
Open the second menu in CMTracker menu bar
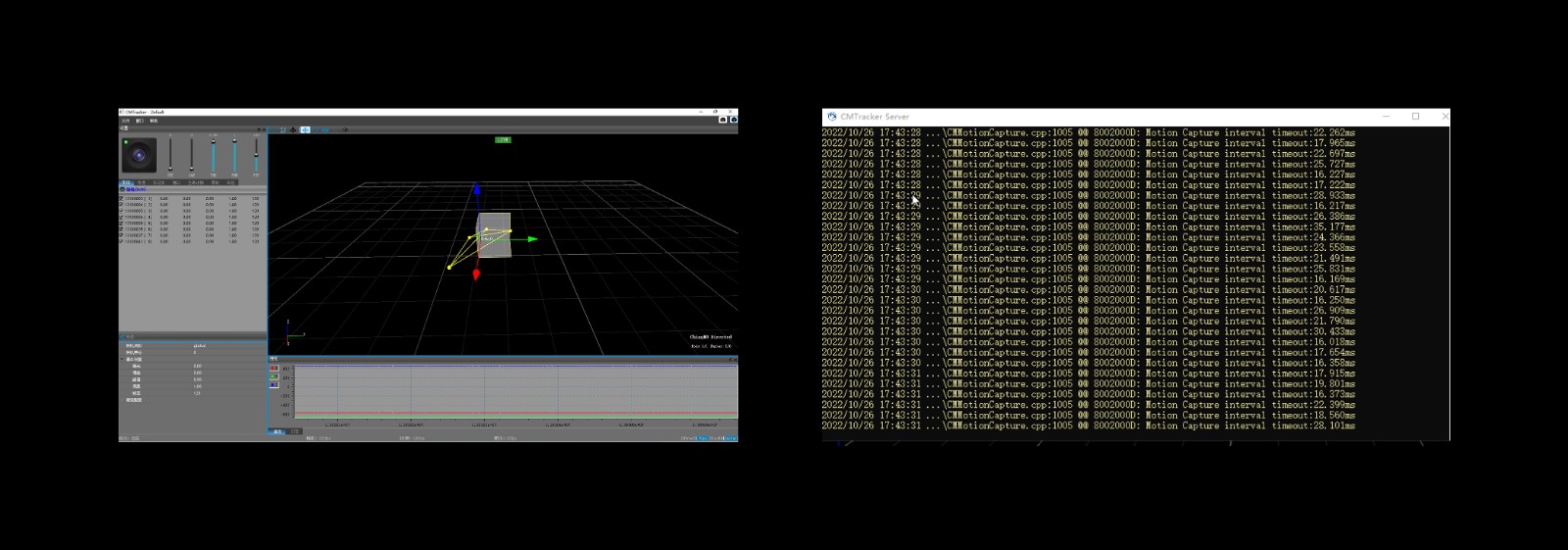[139, 121]
